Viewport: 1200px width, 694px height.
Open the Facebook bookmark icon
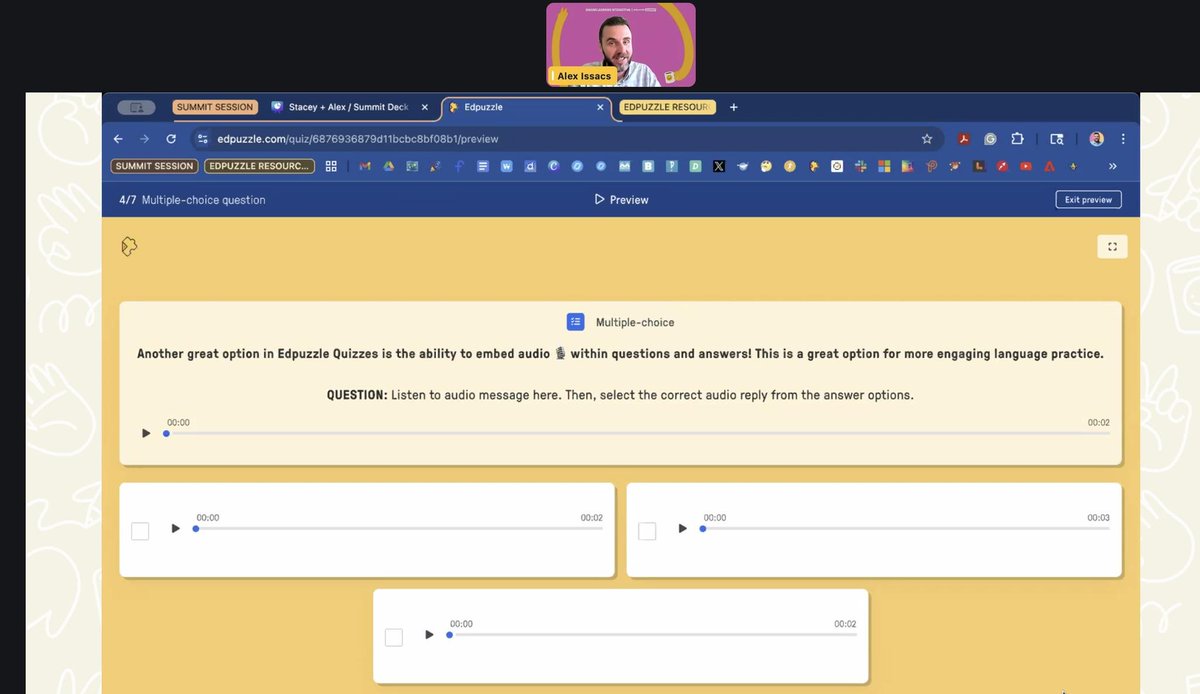point(458,166)
